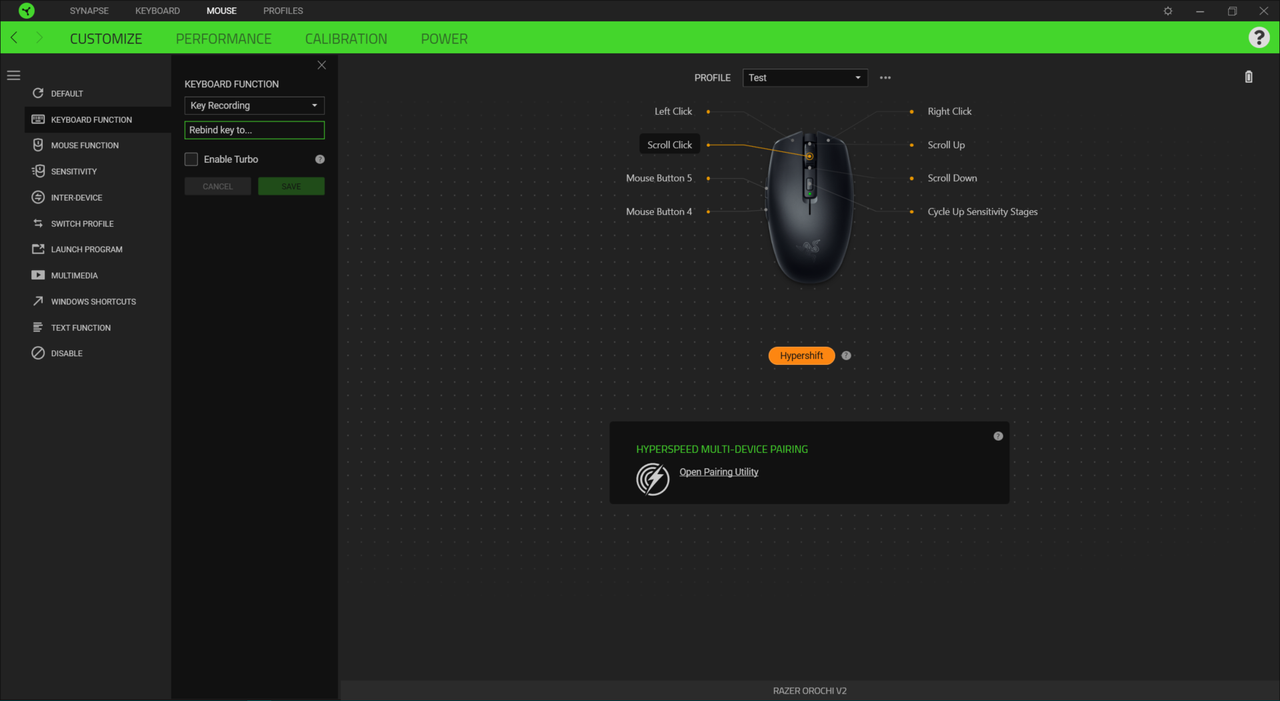Image resolution: width=1280 pixels, height=701 pixels.
Task: Click the Razer logo icon
Action: (x=27, y=11)
